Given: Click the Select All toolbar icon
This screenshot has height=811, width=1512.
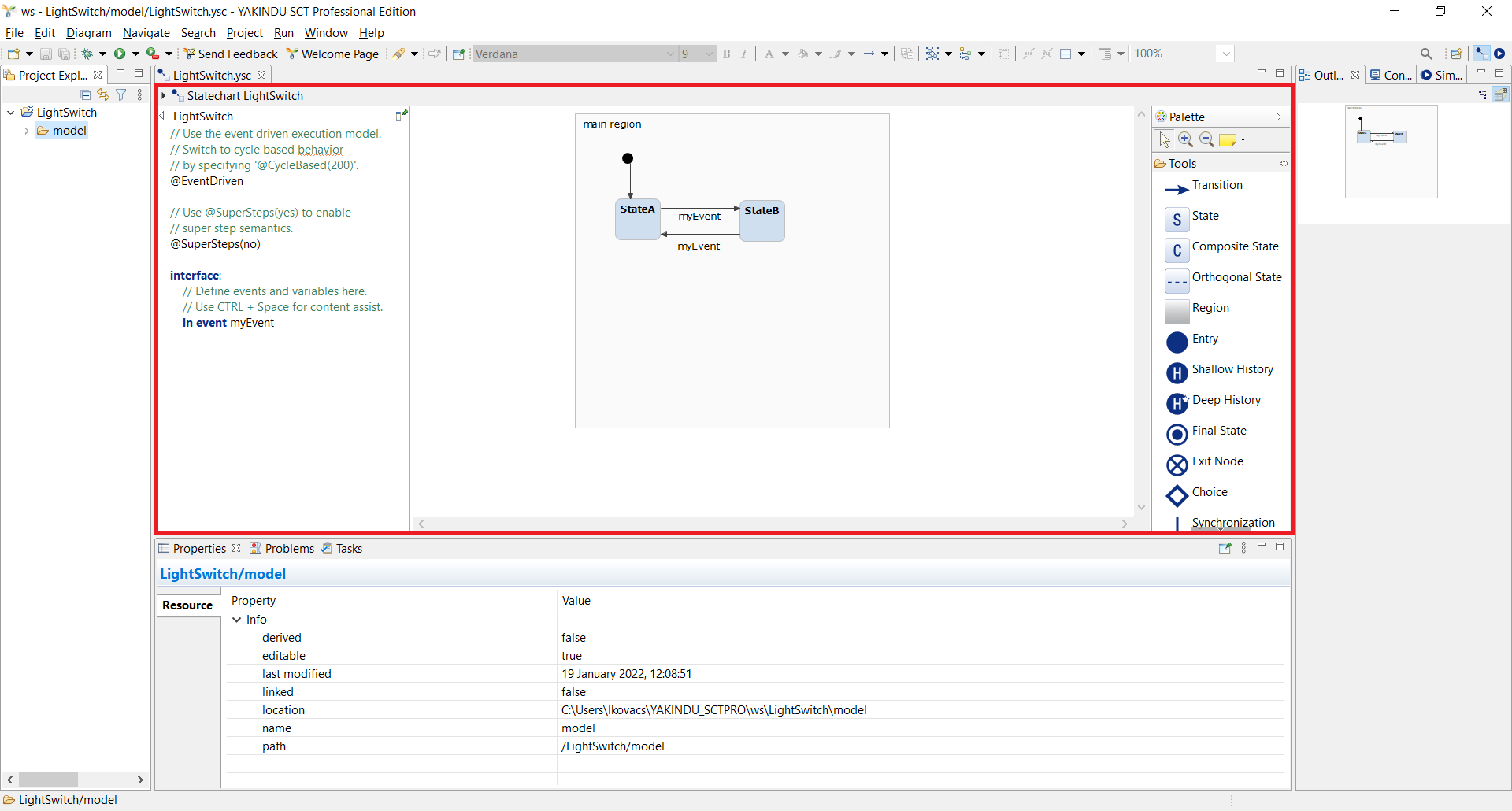Looking at the screenshot, I should tap(932, 54).
